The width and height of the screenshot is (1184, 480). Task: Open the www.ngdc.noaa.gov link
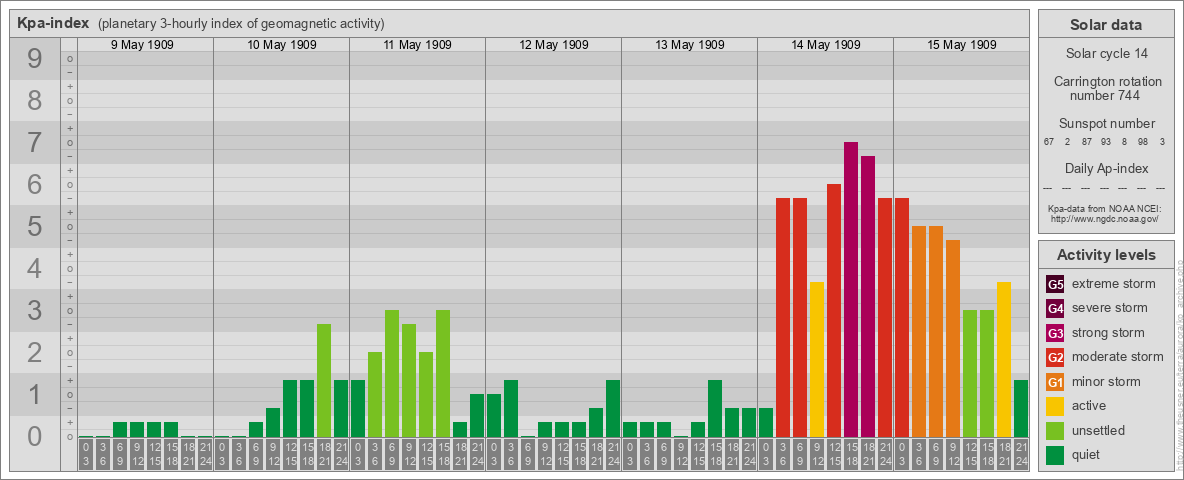1105,218
